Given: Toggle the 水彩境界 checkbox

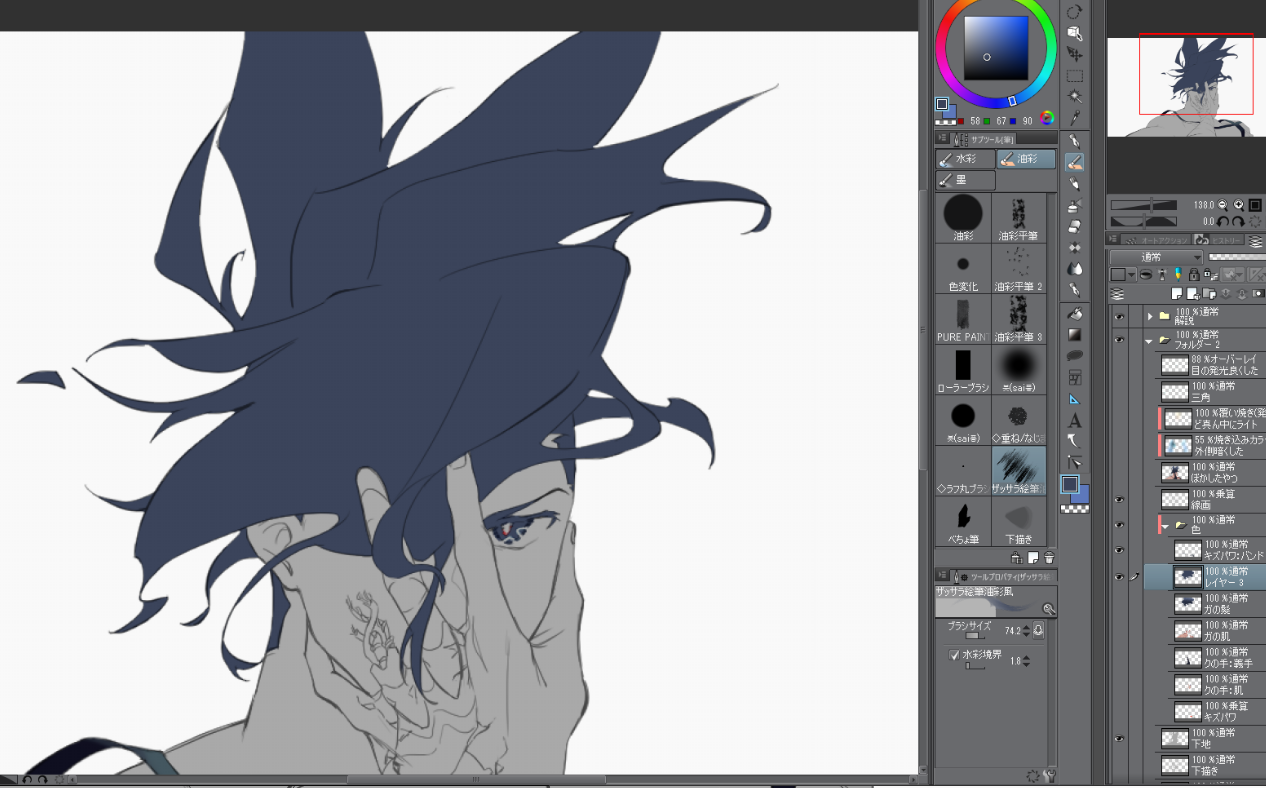Looking at the screenshot, I should pyautogui.click(x=954, y=655).
